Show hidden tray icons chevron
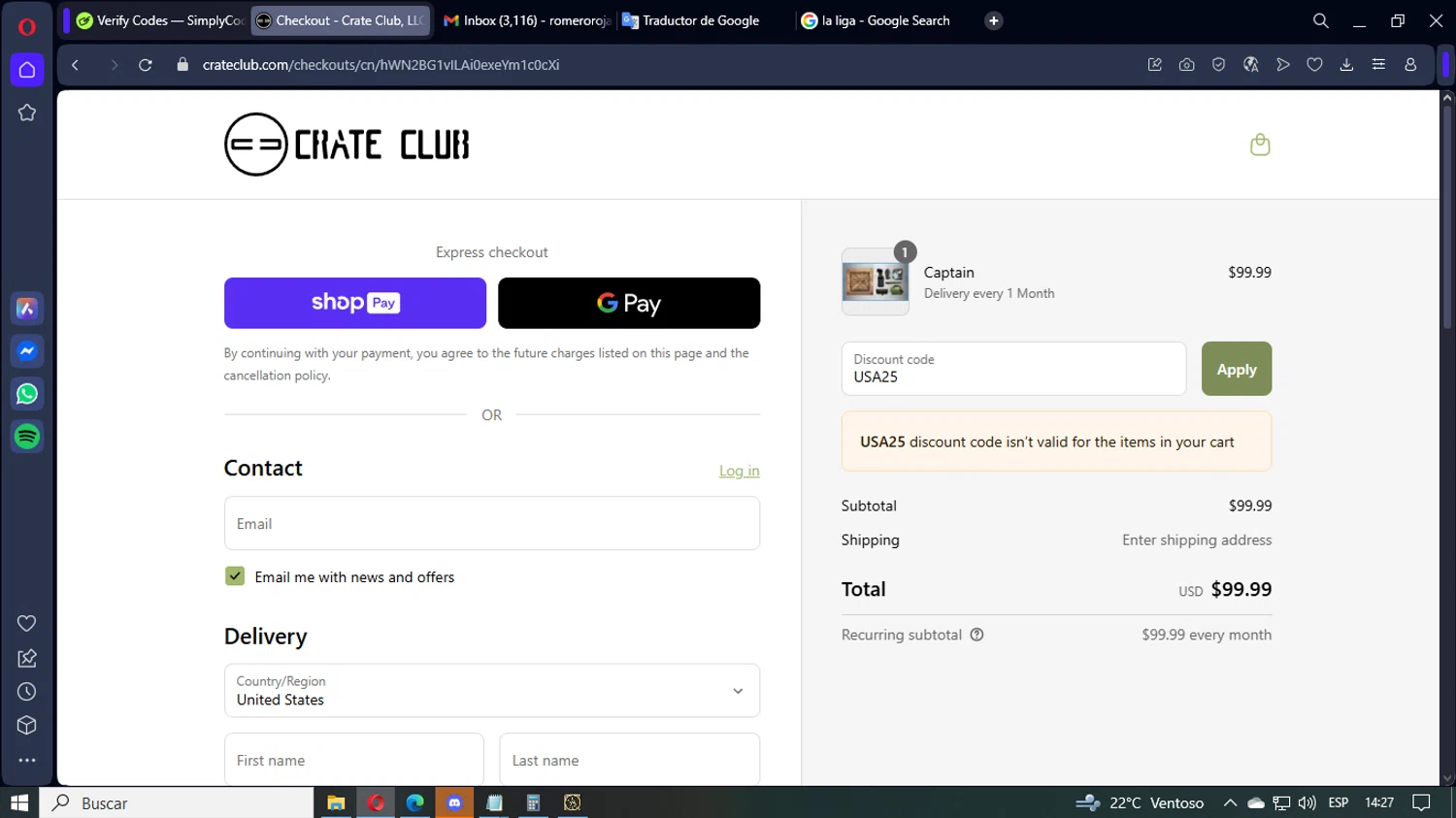1456x818 pixels. coord(1230,802)
